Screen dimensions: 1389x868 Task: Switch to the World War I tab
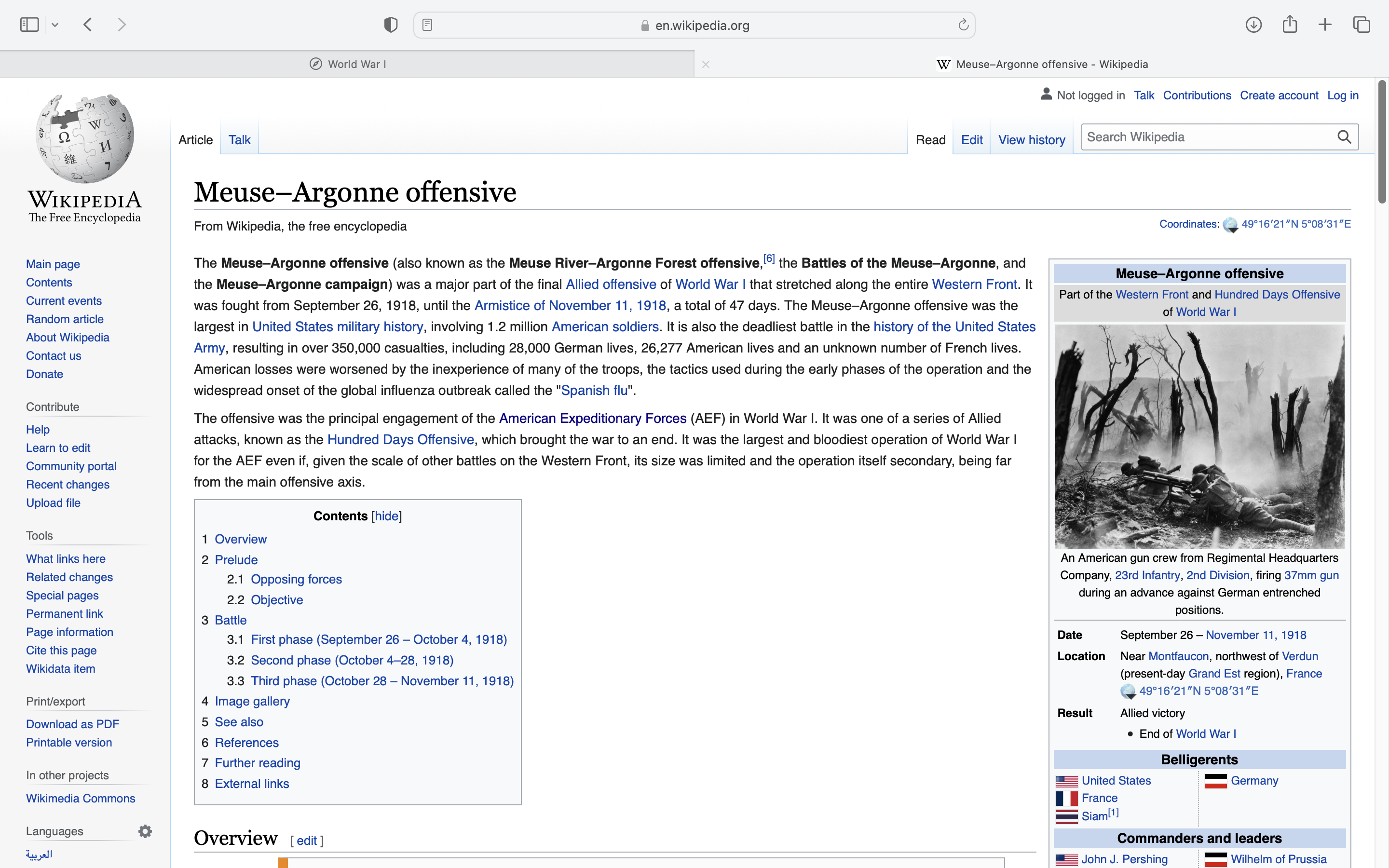click(x=347, y=64)
